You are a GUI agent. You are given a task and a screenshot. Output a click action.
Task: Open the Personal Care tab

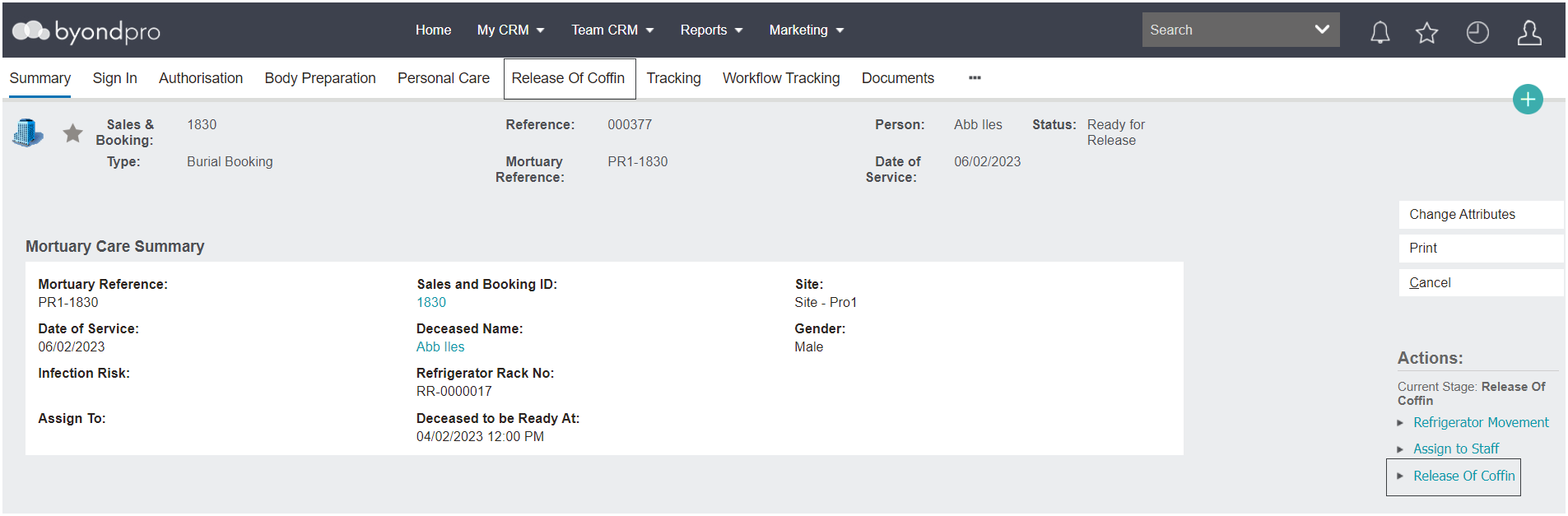pos(444,78)
